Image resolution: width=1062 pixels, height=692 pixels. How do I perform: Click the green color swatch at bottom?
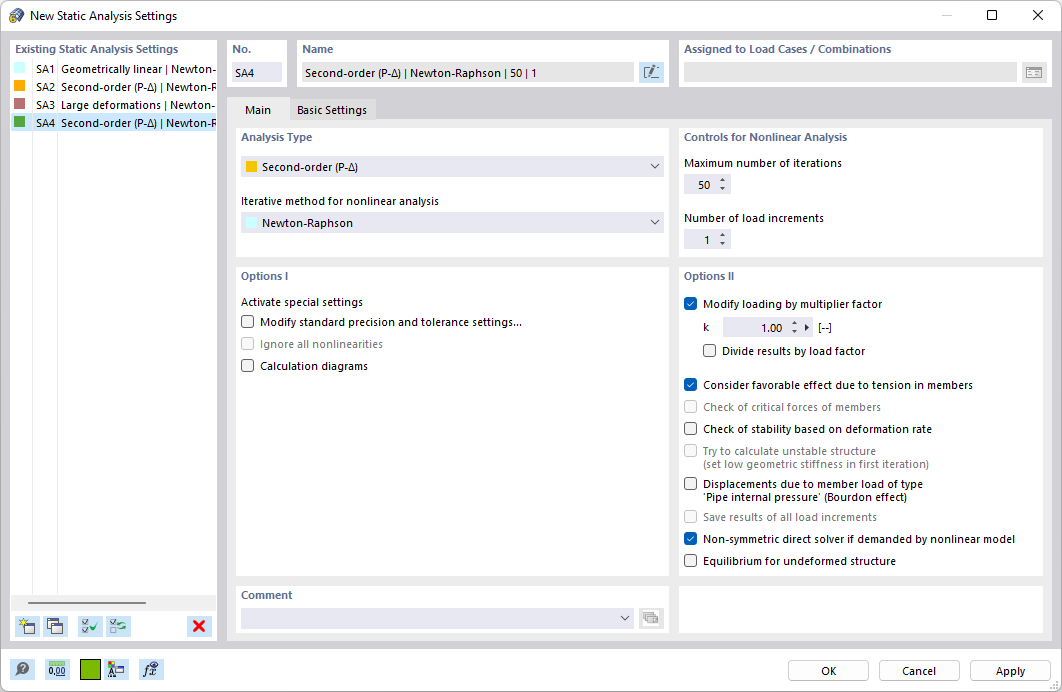[x=89, y=669]
